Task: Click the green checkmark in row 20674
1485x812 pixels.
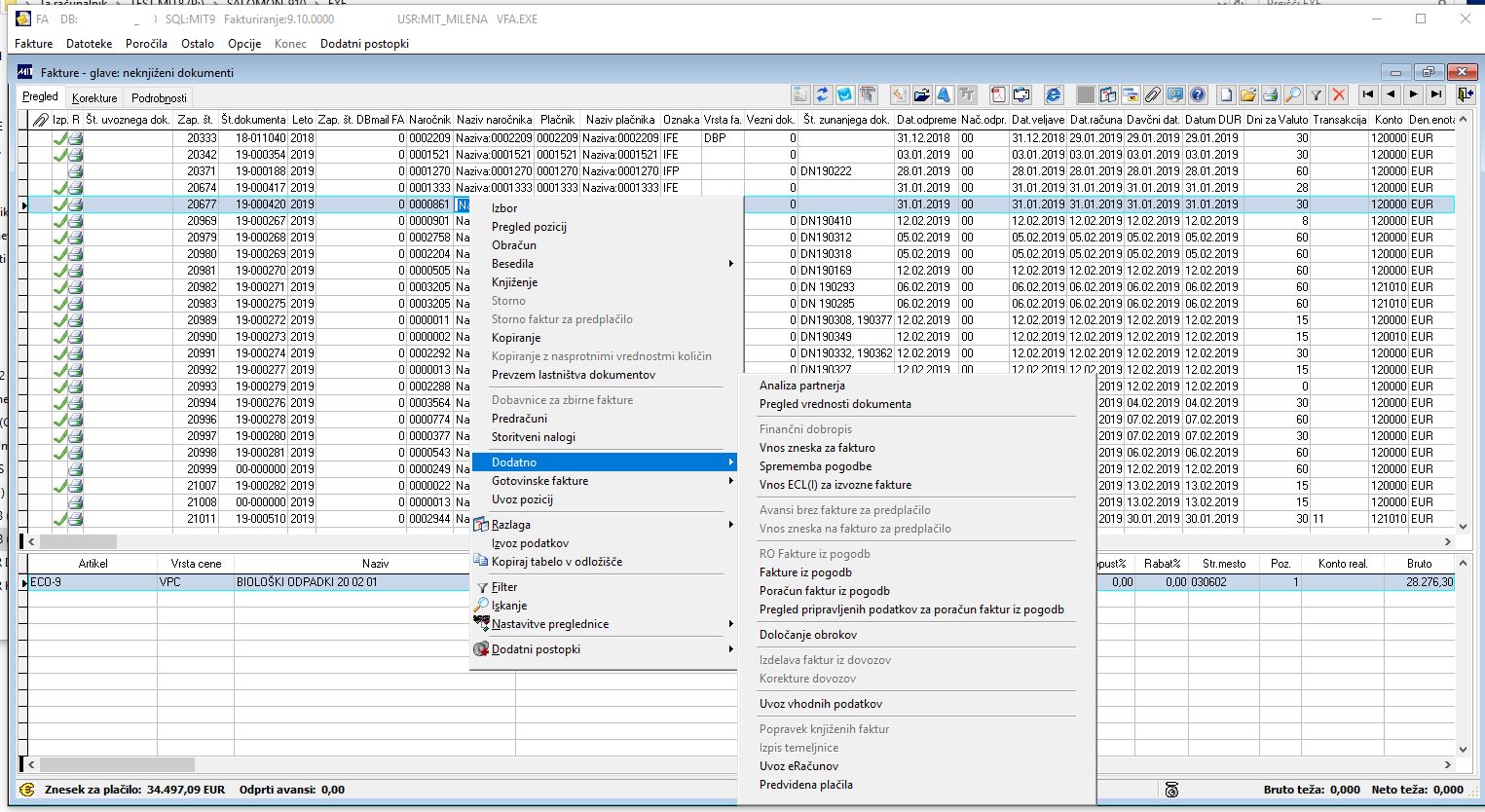Action: click(x=59, y=188)
